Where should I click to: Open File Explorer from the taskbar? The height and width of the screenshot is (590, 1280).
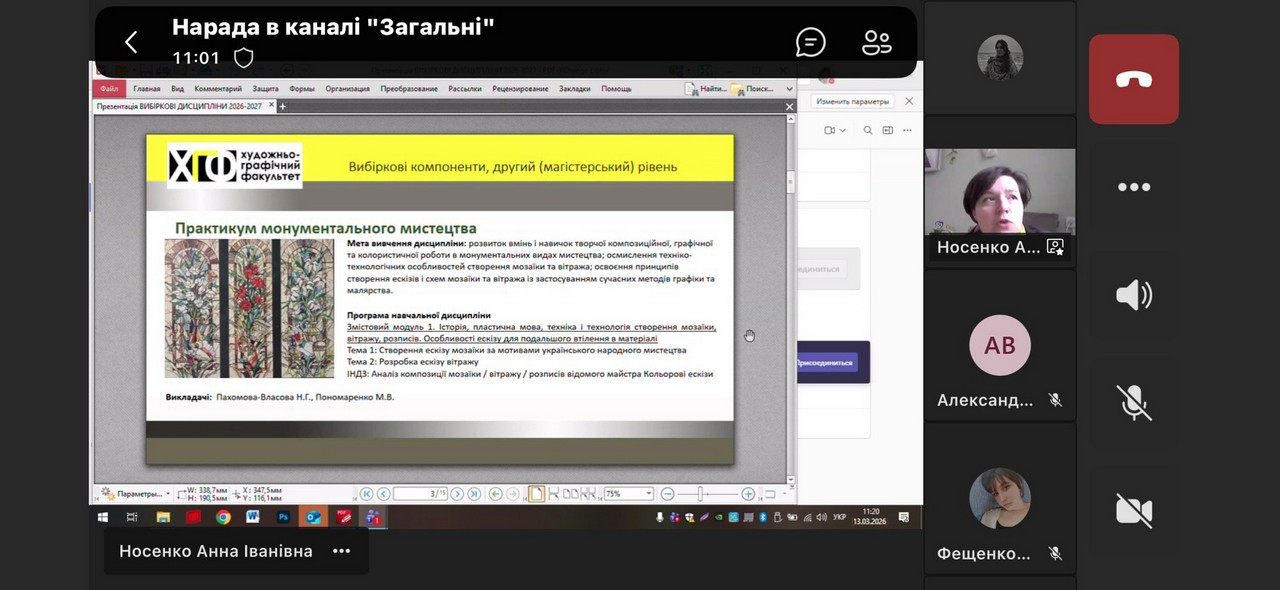163,517
